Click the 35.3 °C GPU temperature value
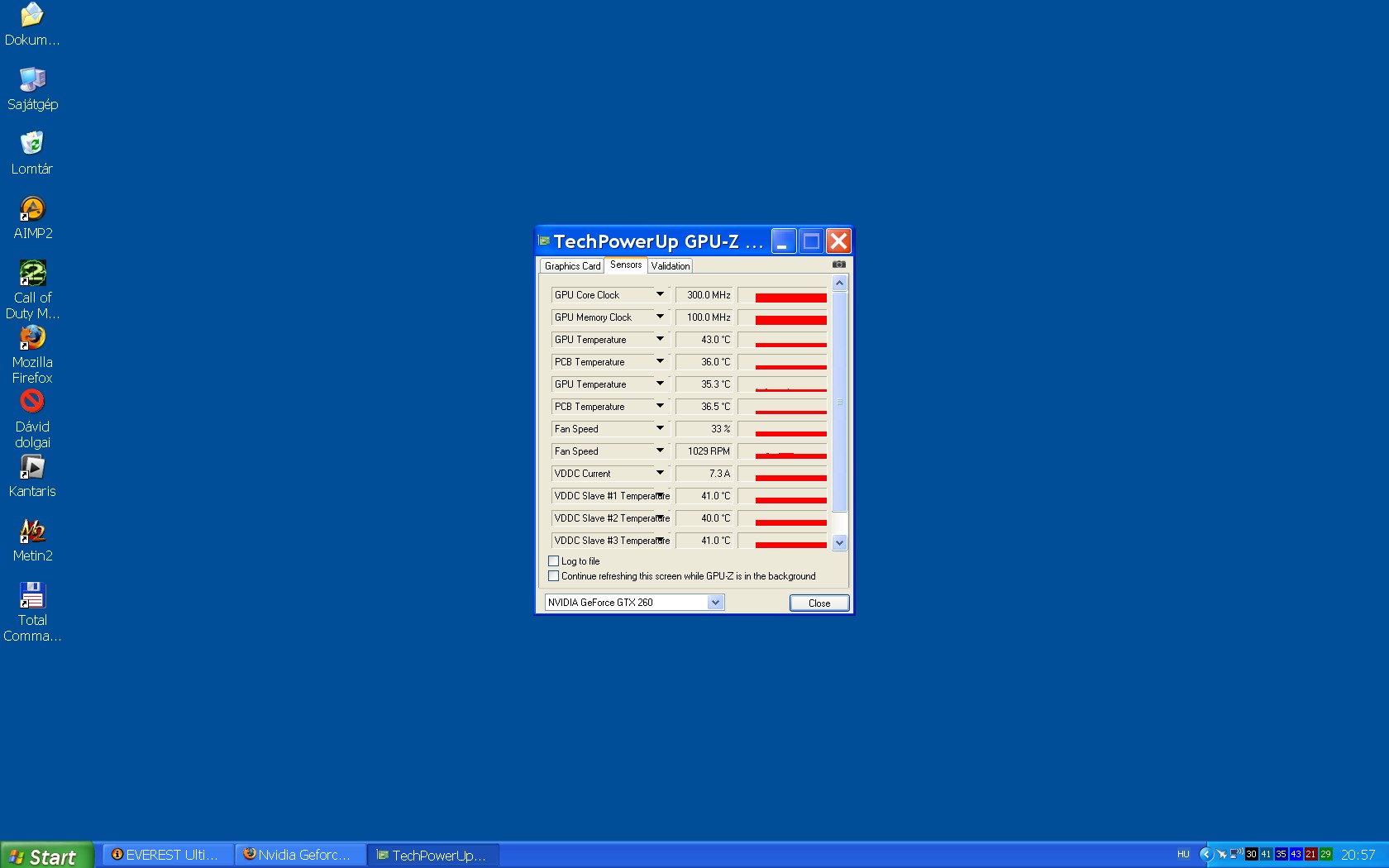1389x868 pixels. tap(704, 384)
